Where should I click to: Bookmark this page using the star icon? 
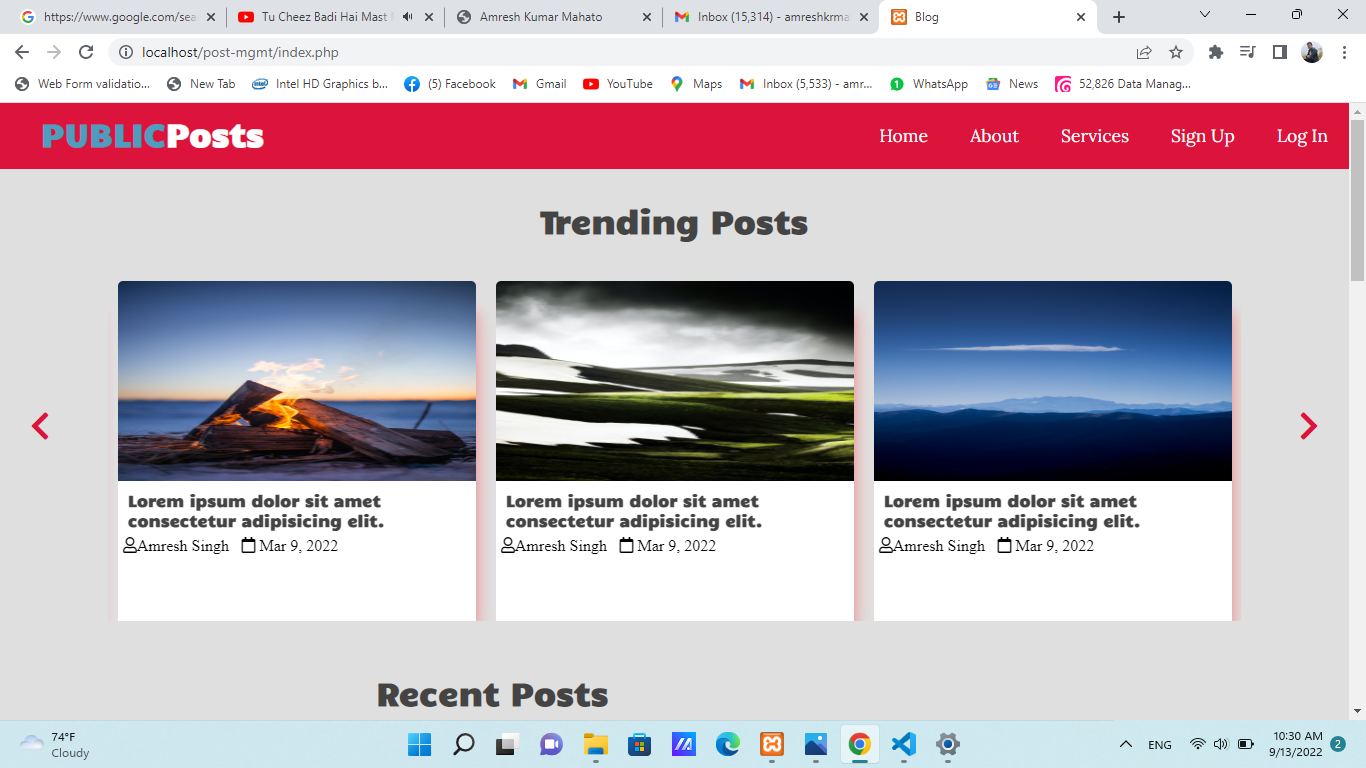click(x=1176, y=52)
